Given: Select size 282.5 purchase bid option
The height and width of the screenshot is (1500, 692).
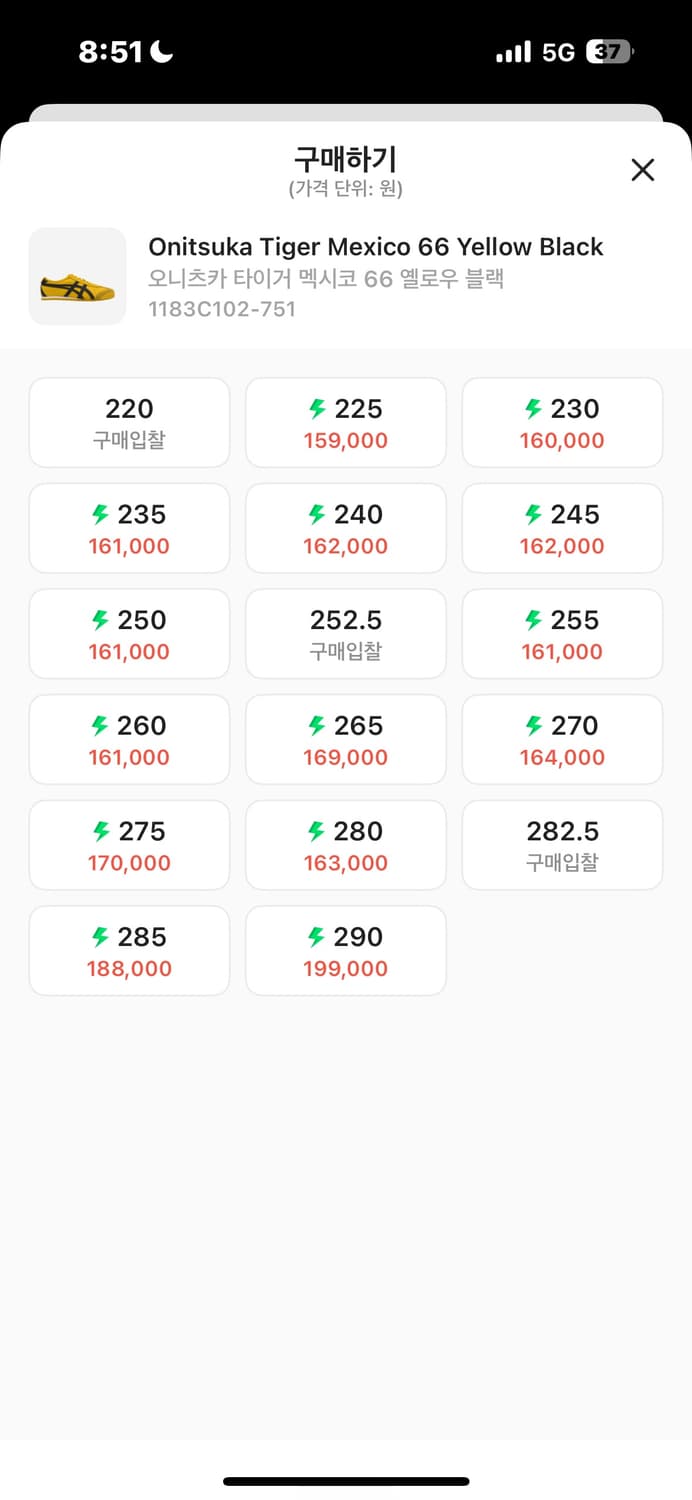Looking at the screenshot, I should tap(562, 845).
